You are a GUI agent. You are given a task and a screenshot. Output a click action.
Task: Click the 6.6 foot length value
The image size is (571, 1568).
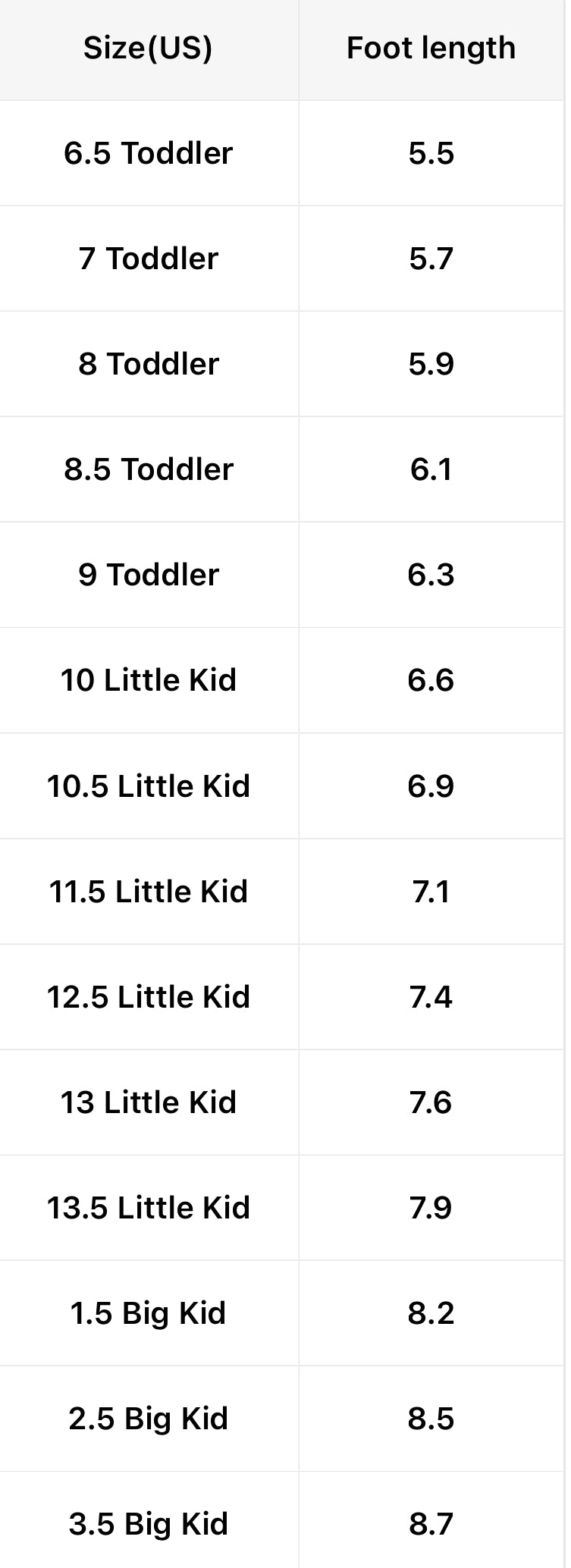coord(431,680)
